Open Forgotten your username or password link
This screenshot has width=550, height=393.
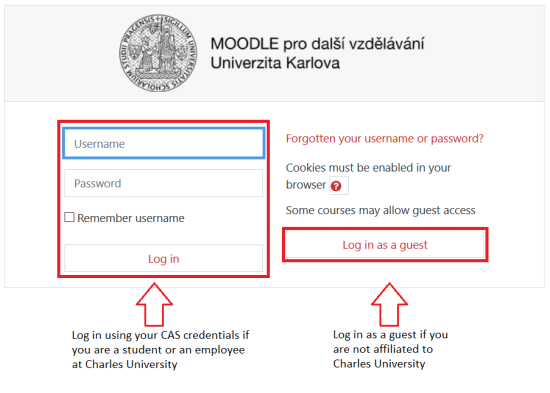click(385, 139)
